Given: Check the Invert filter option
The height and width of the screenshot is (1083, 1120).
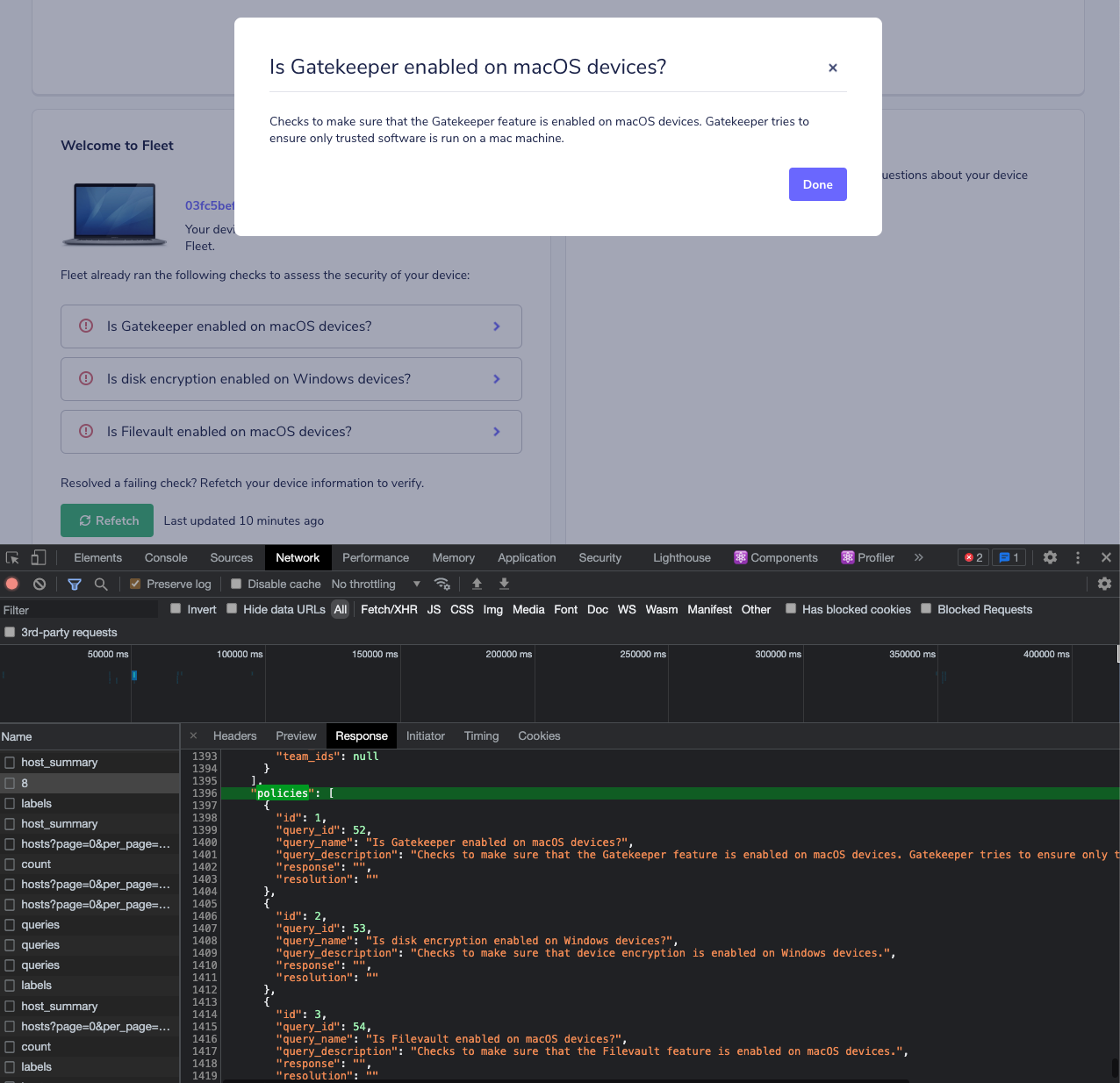Looking at the screenshot, I should [x=175, y=608].
